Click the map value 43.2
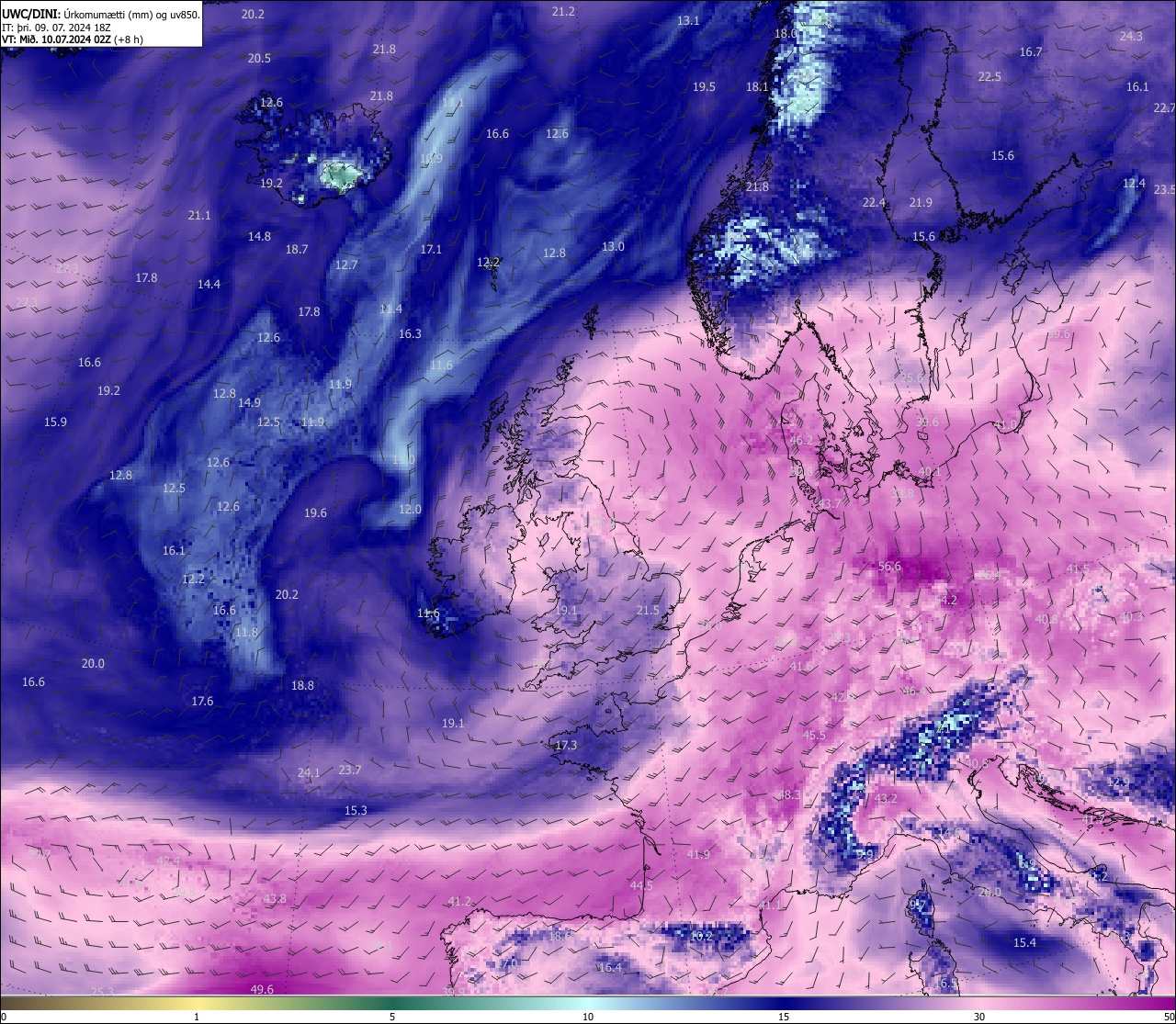1176x1024 pixels. (x=886, y=799)
